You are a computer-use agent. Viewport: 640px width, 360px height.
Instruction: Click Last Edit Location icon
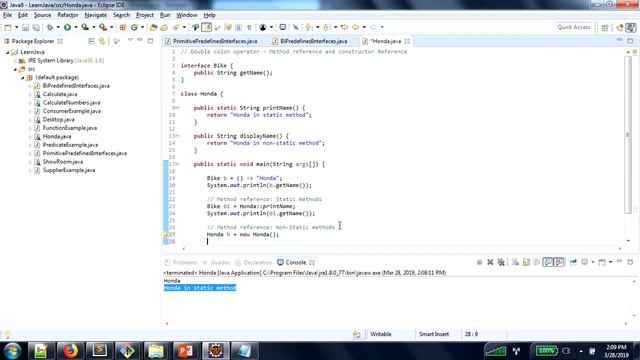(x=344, y=27)
